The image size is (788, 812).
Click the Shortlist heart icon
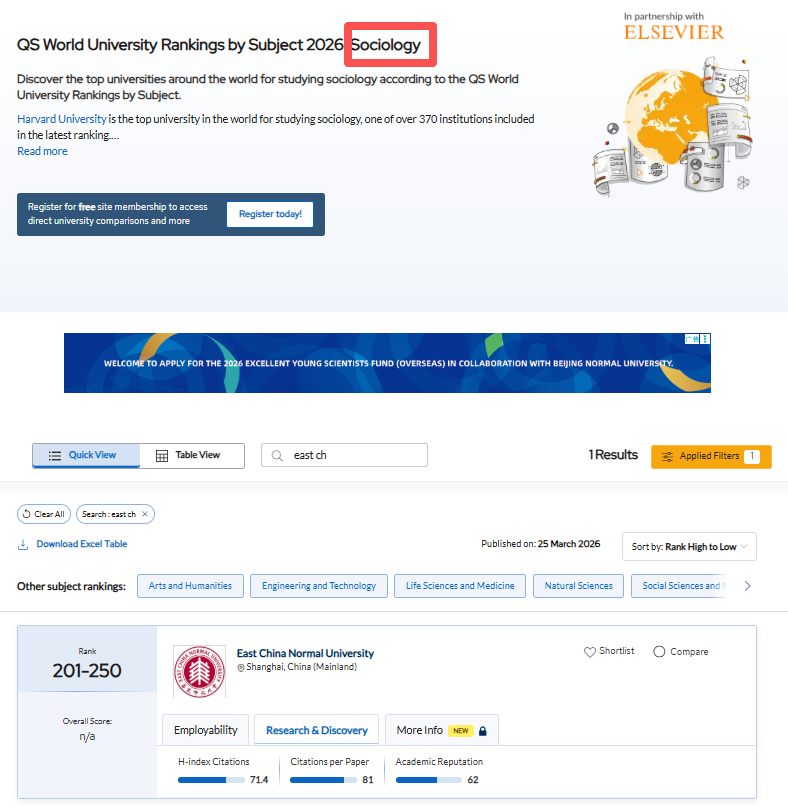click(x=590, y=652)
